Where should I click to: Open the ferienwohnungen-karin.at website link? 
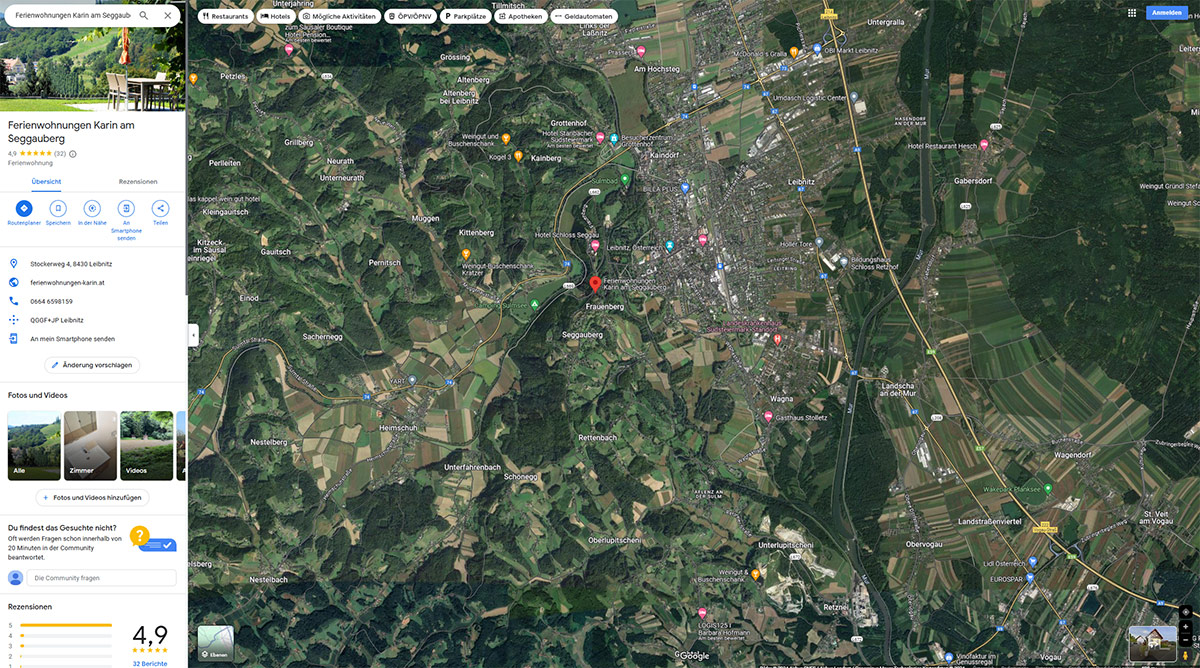[67, 282]
